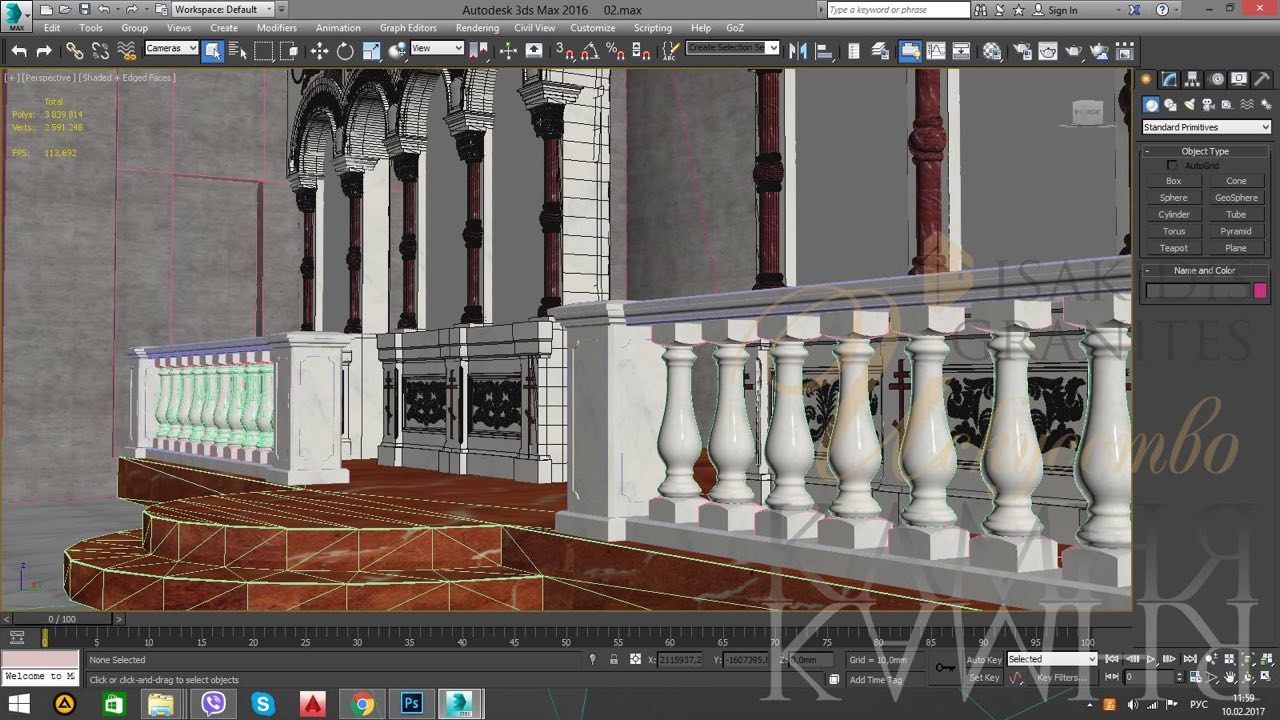The height and width of the screenshot is (720, 1280).
Task: Open the Rendering menu
Action: [x=477, y=28]
